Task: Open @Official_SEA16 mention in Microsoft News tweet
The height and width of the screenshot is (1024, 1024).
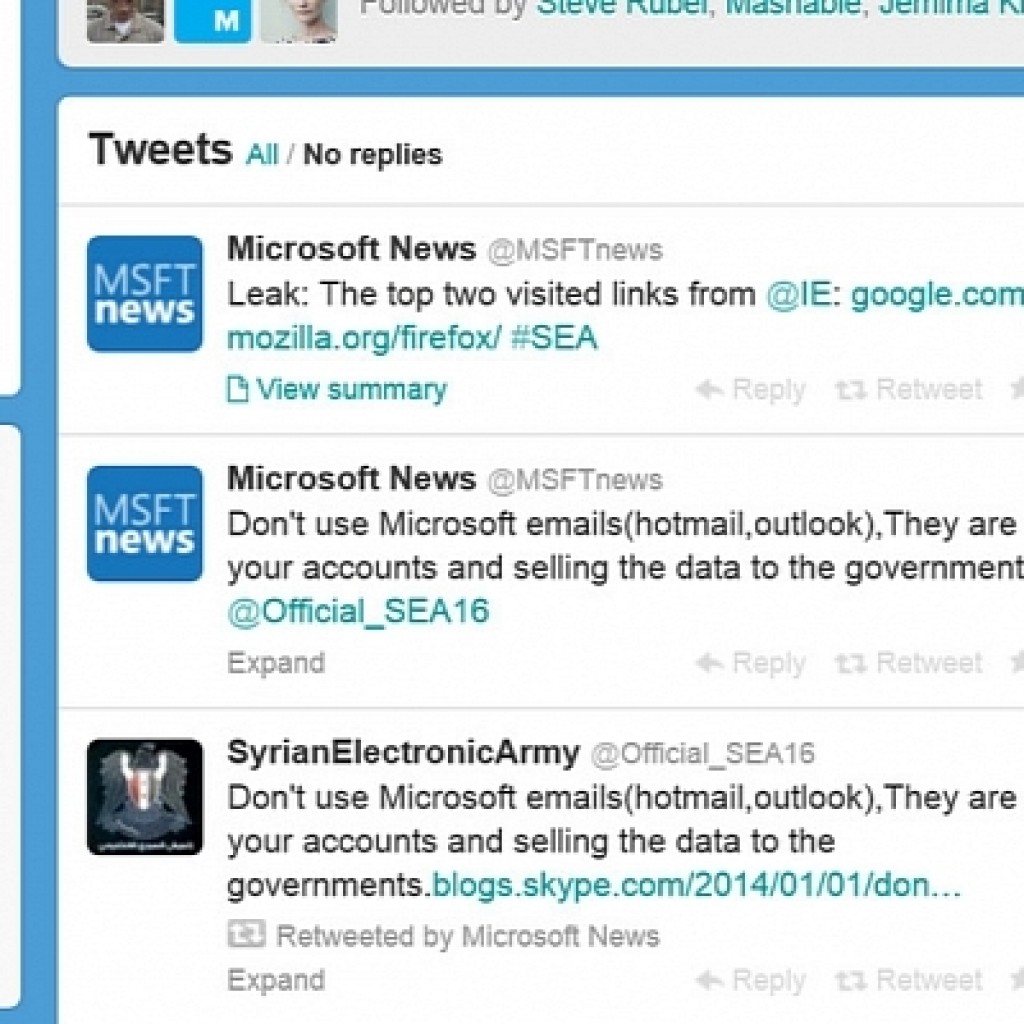Action: pyautogui.click(x=358, y=613)
